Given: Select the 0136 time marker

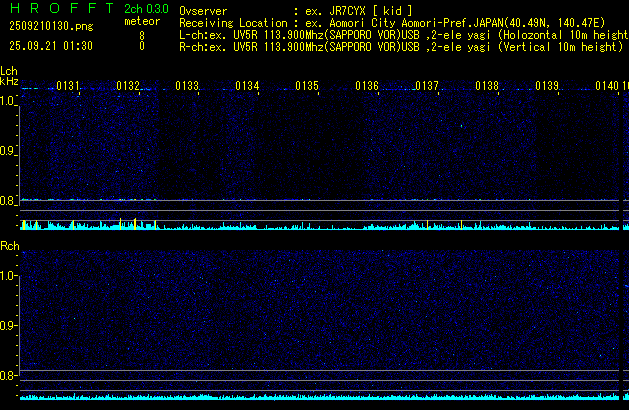Looking at the screenshot, I should click(x=366, y=87).
